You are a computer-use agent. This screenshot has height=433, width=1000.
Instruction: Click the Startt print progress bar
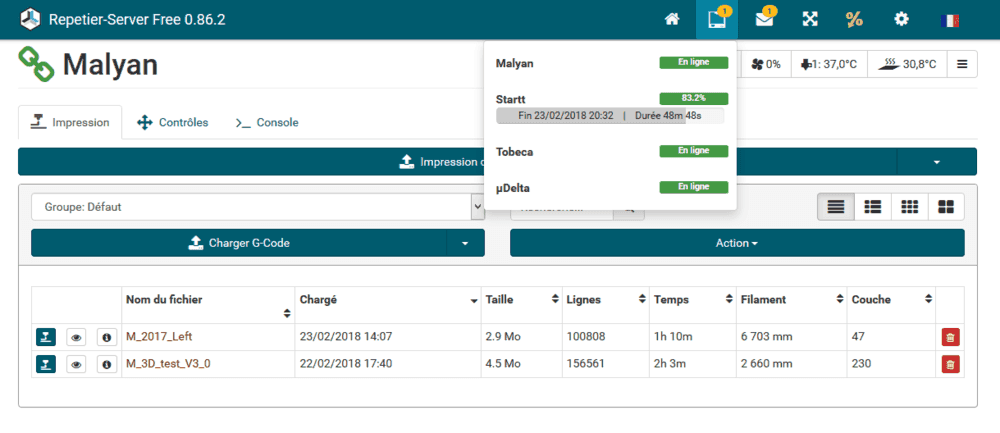(610, 116)
